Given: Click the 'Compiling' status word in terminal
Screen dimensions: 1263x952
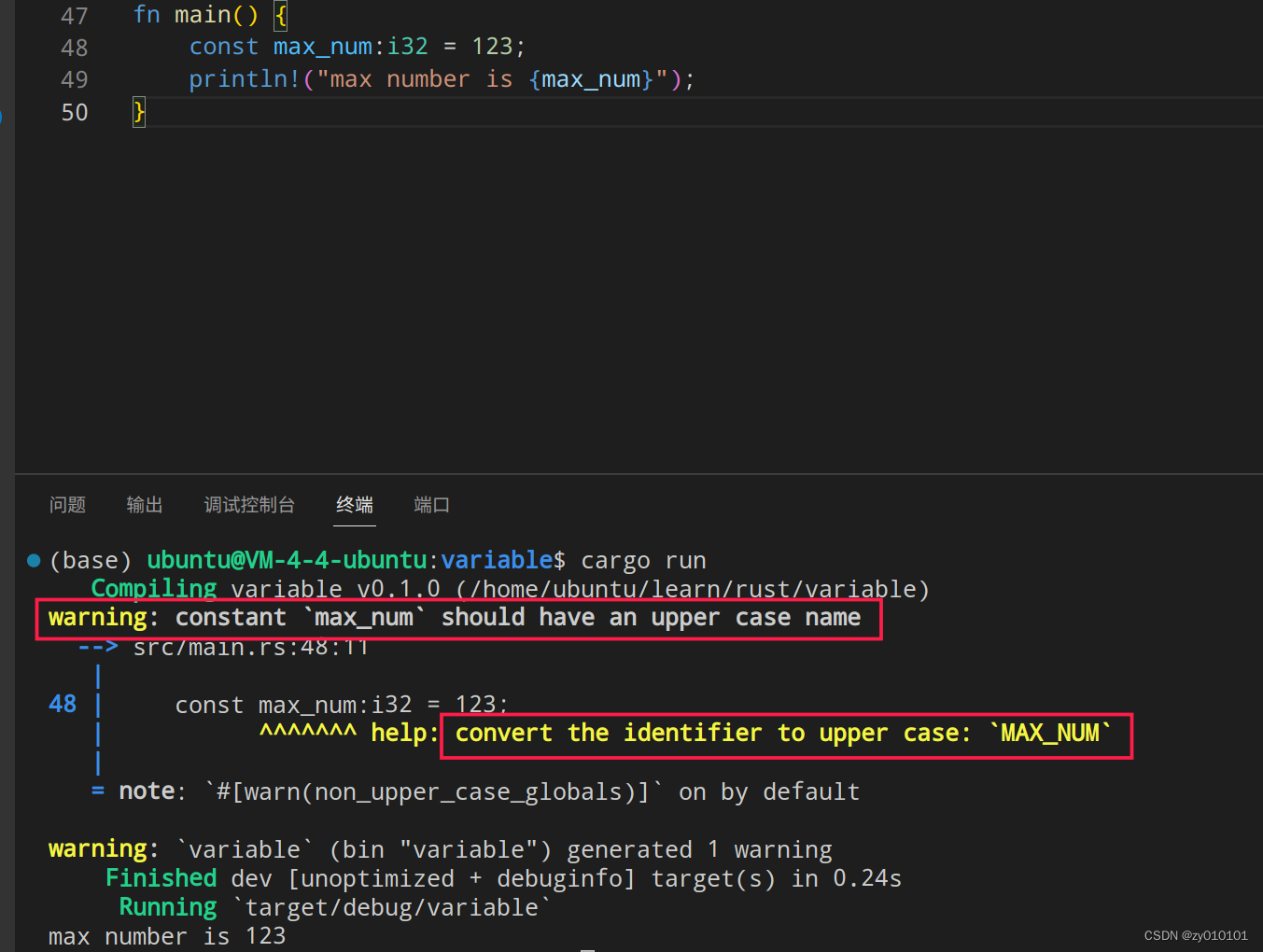Looking at the screenshot, I should point(154,589).
